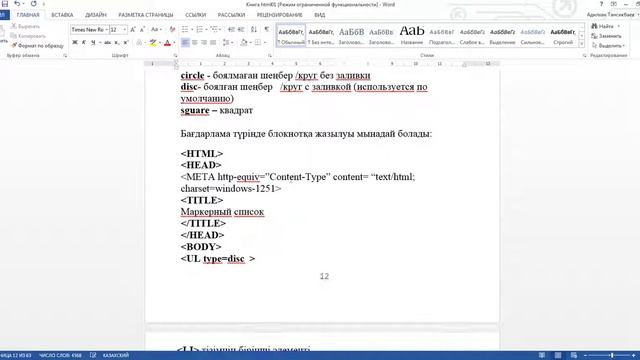
Task: Click the Вырезать (cut) button
Action: (x=25, y=26)
